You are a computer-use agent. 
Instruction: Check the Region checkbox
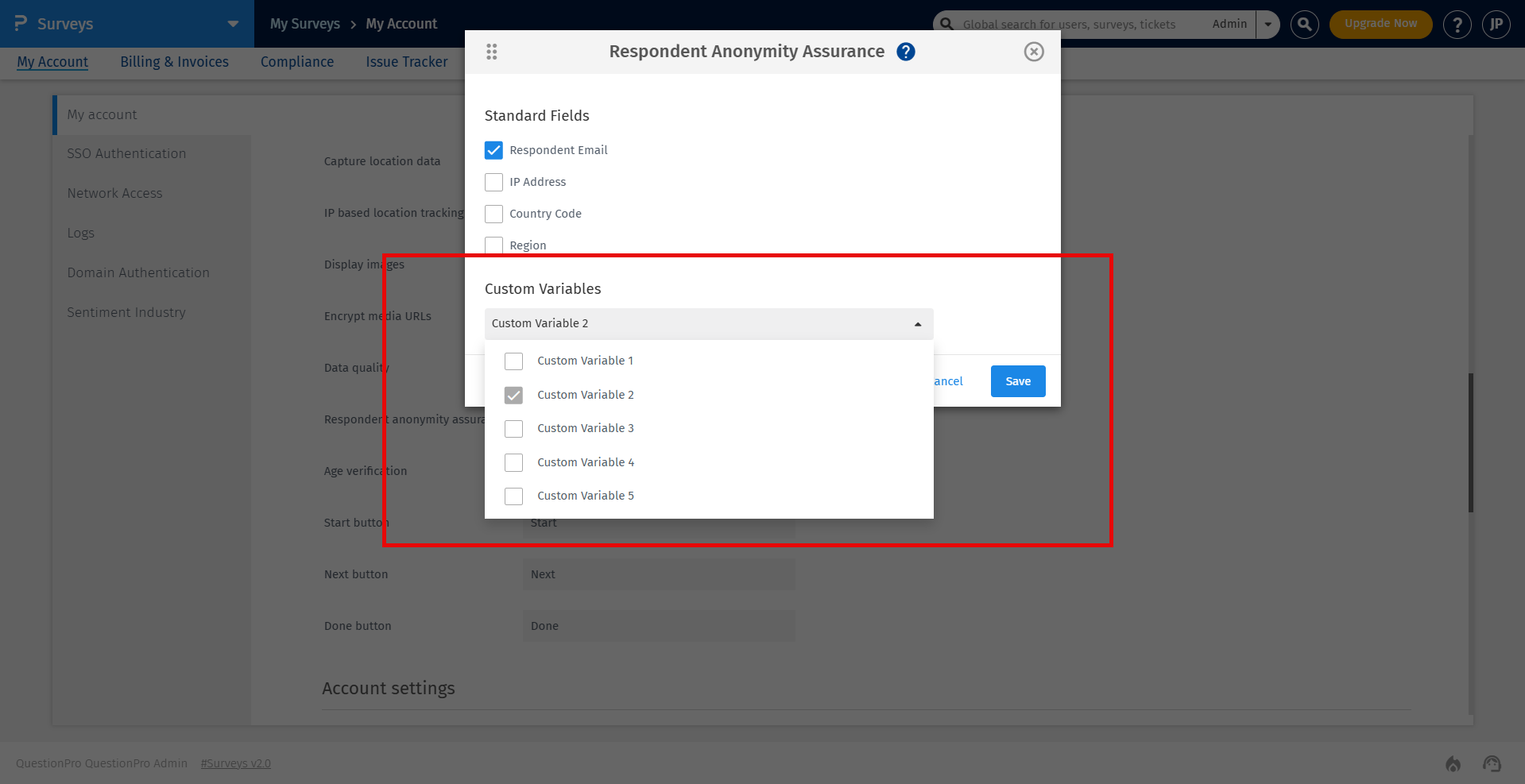coord(493,245)
